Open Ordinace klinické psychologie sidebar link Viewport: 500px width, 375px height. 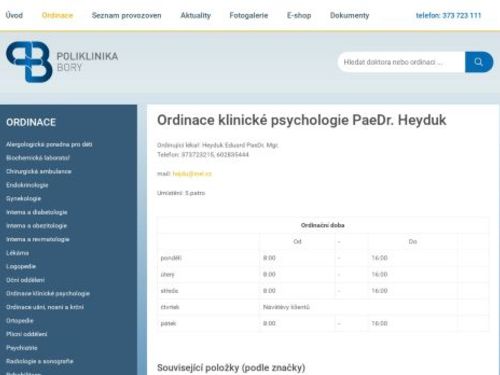(x=48, y=294)
